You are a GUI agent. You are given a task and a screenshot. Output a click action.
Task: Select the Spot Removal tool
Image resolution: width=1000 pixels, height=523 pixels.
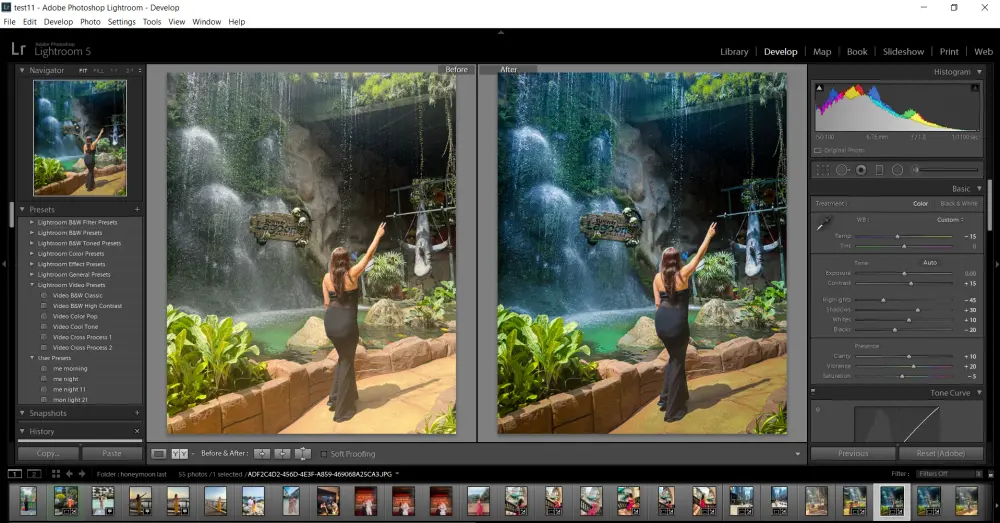pos(842,170)
